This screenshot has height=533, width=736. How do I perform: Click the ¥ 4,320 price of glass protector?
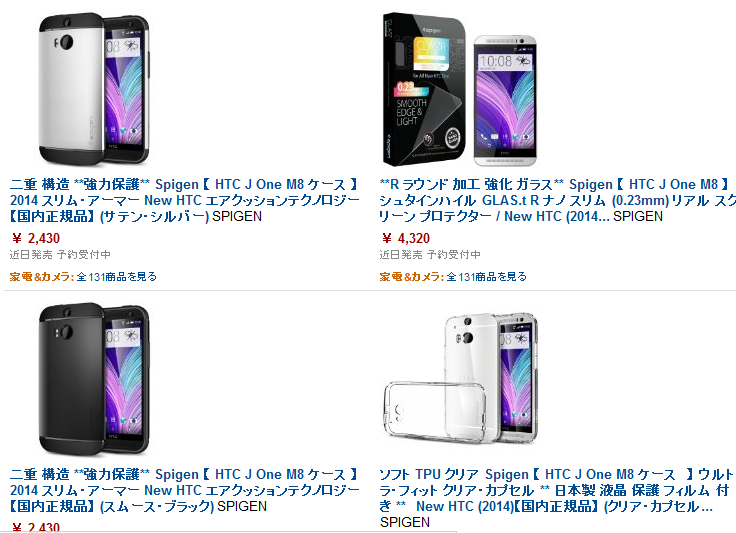[406, 238]
